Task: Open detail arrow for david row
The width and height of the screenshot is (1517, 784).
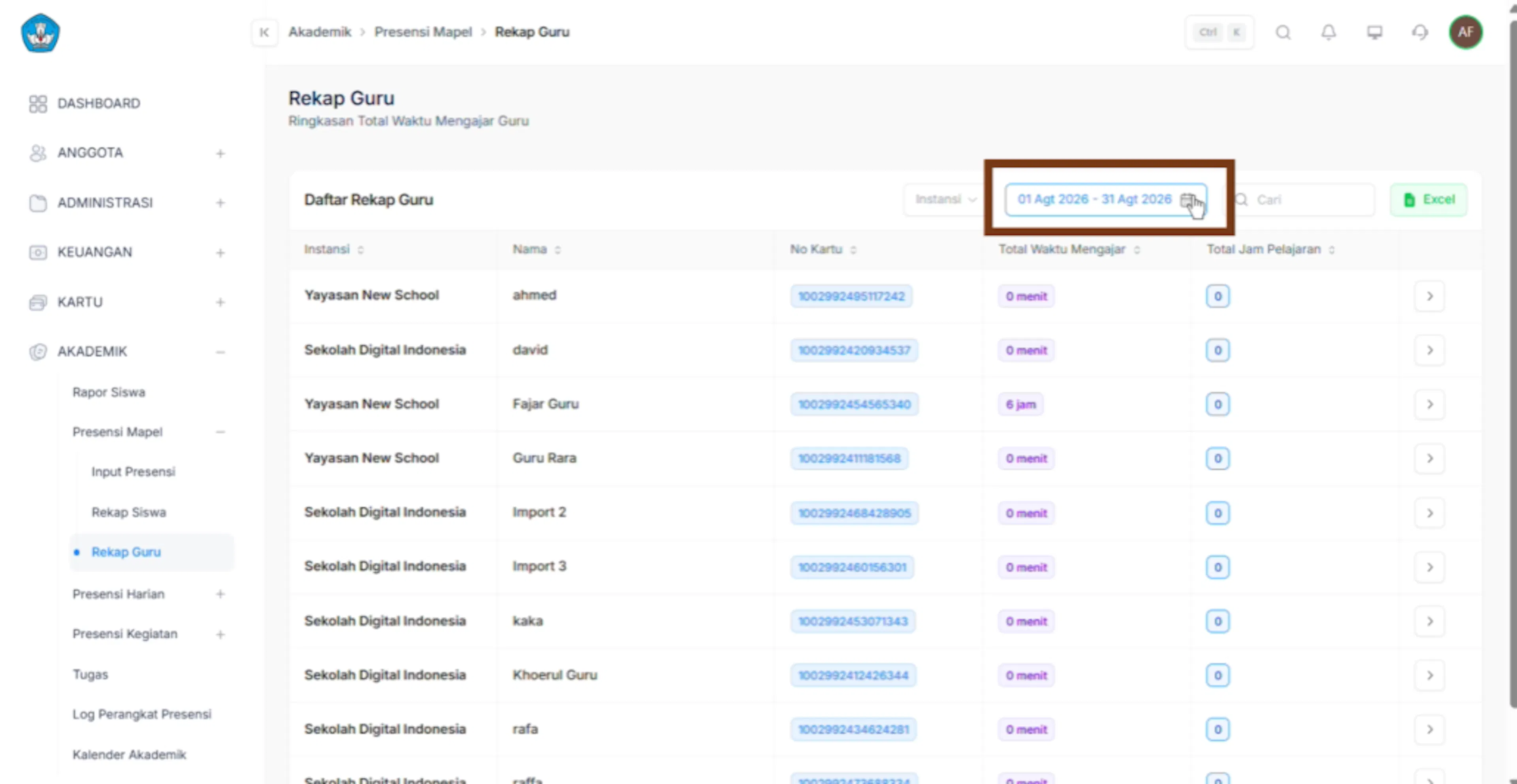Action: point(1429,350)
